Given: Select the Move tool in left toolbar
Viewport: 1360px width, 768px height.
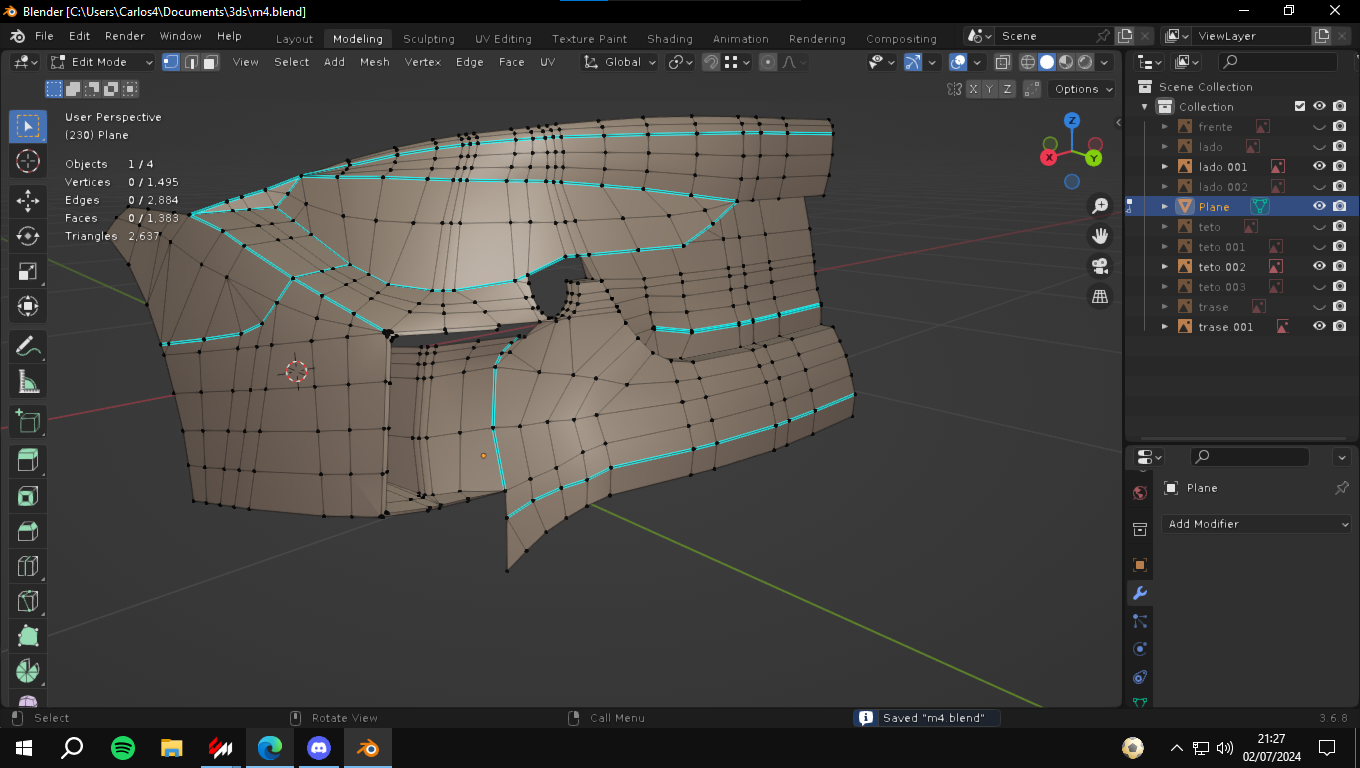Looking at the screenshot, I should pos(28,199).
